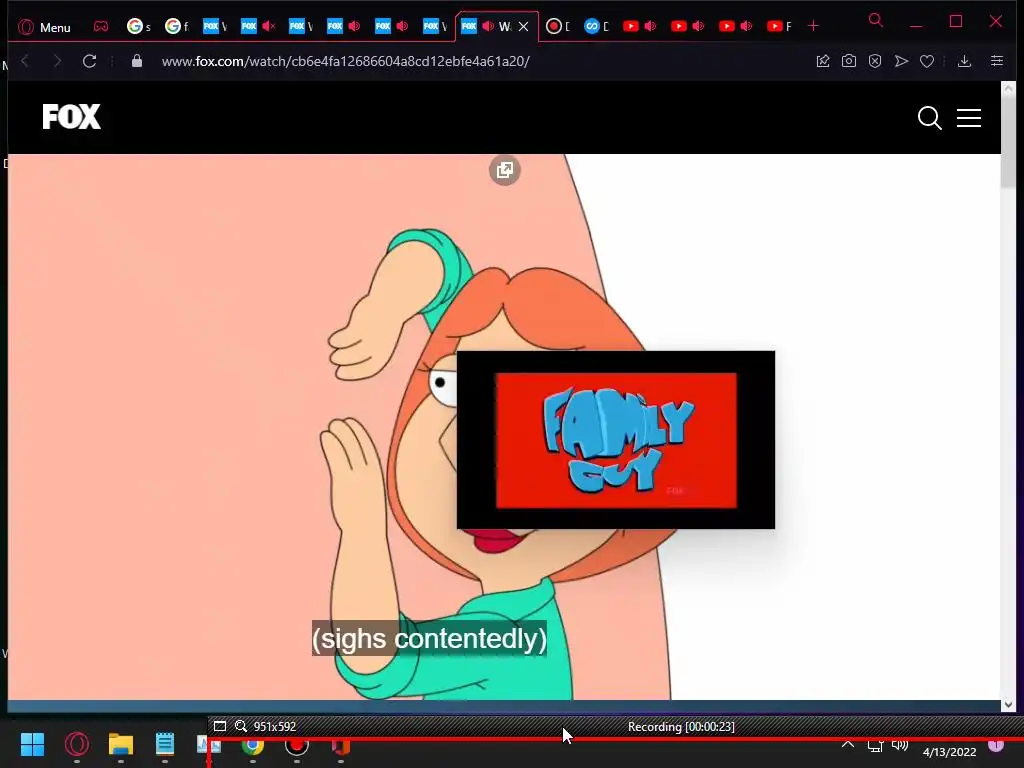Switch to the Google tab labeled 's'
The height and width of the screenshot is (768, 1024).
coord(138,26)
